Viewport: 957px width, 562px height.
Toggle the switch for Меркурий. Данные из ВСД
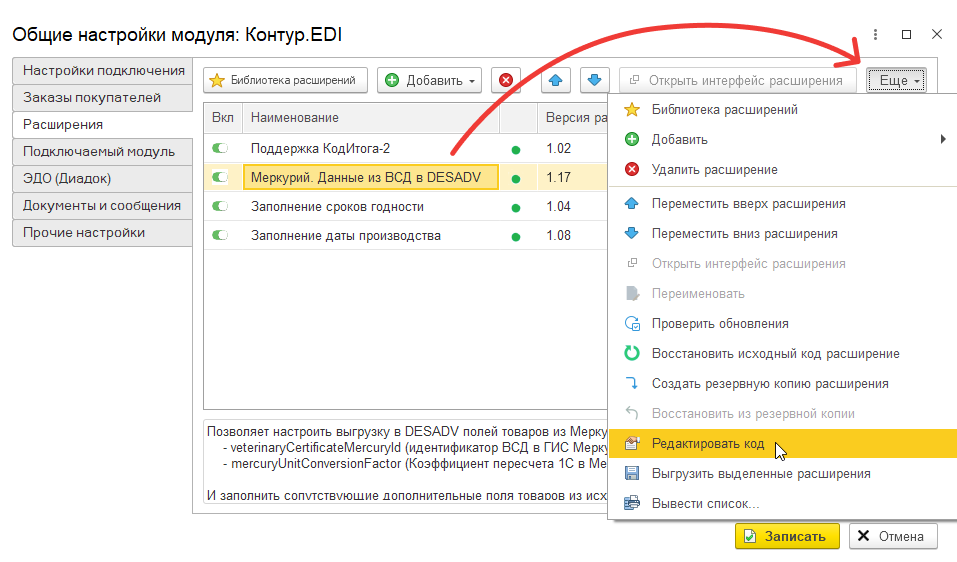220,177
